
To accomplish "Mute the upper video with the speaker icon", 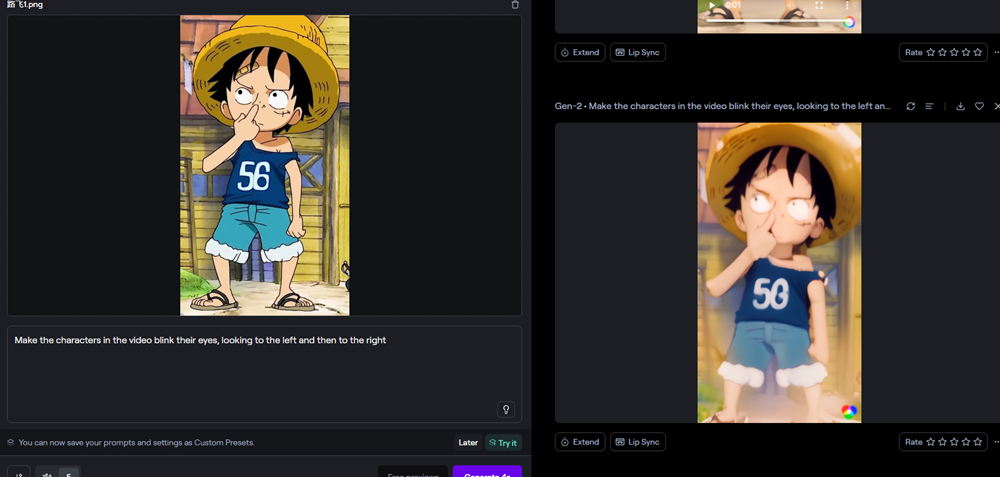I will [x=790, y=5].
